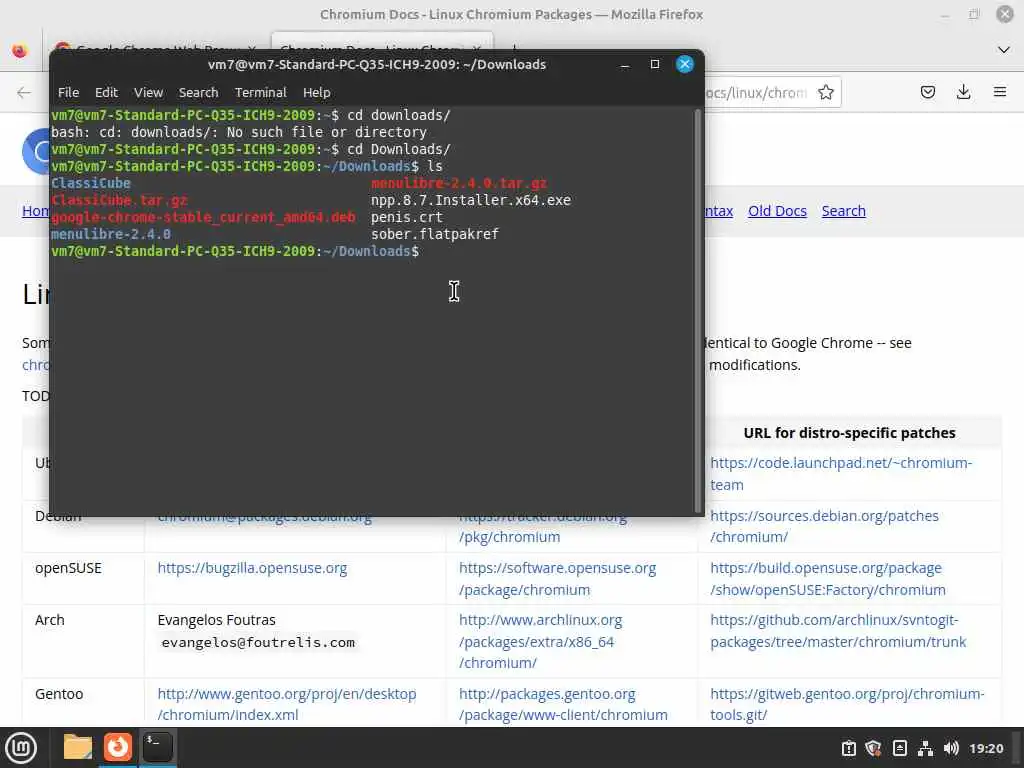Launch Files manager from taskbar

[x=78, y=747]
